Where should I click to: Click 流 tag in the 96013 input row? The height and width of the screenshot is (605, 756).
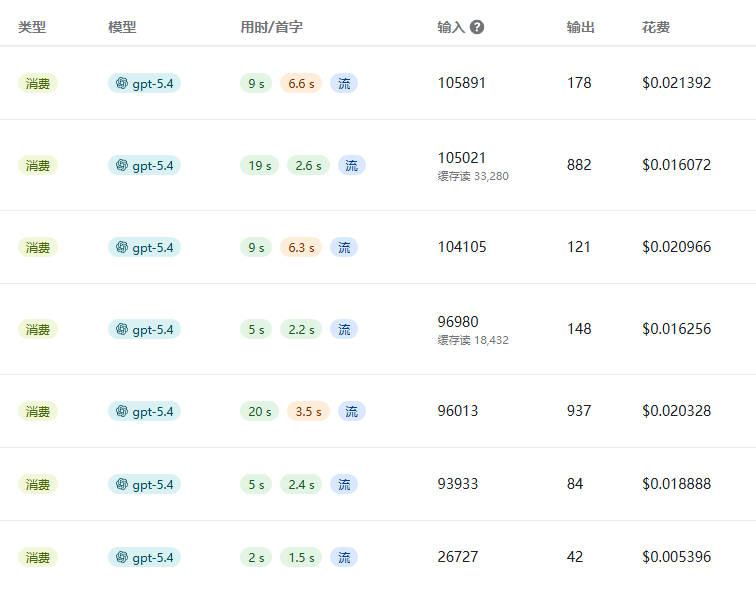point(351,411)
